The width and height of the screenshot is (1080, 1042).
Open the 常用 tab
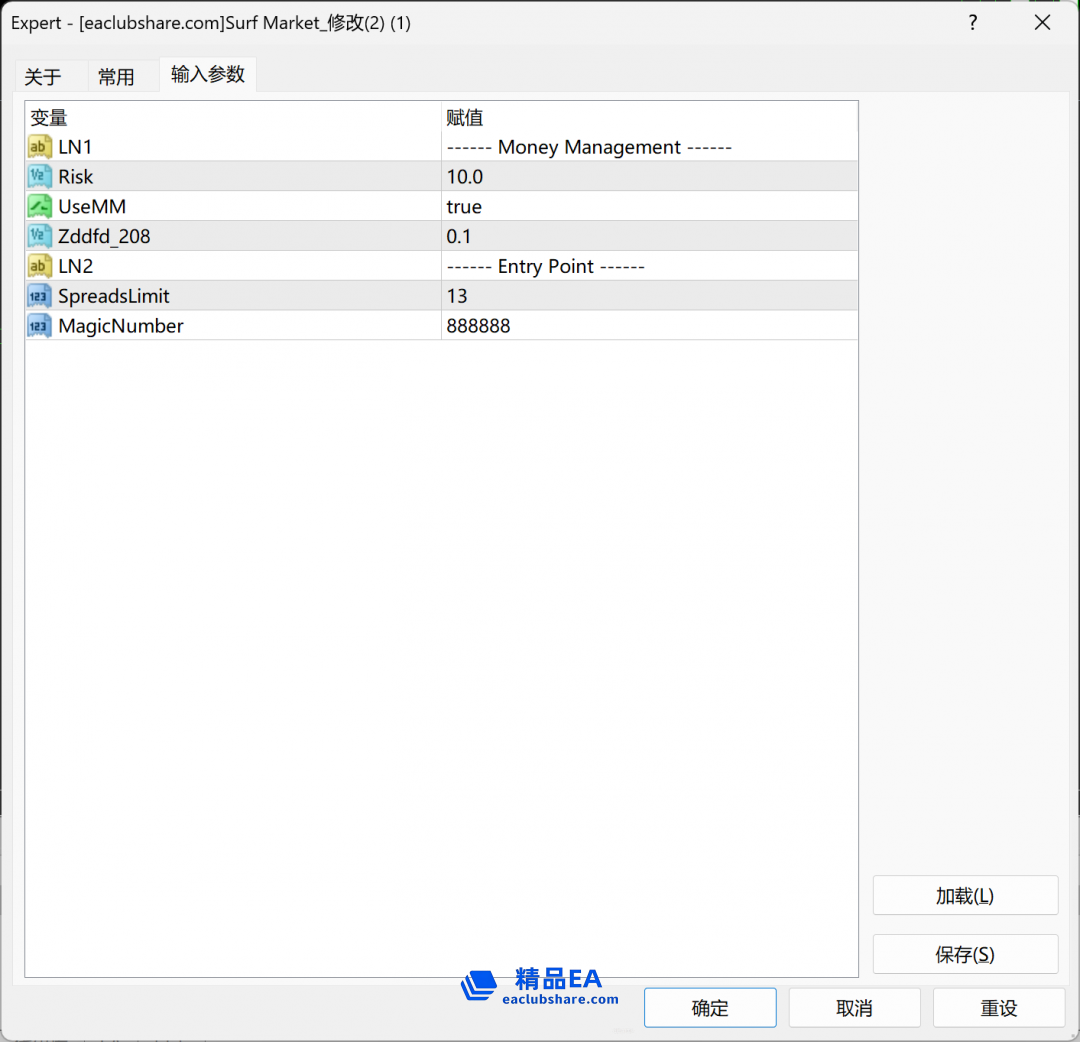[116, 77]
